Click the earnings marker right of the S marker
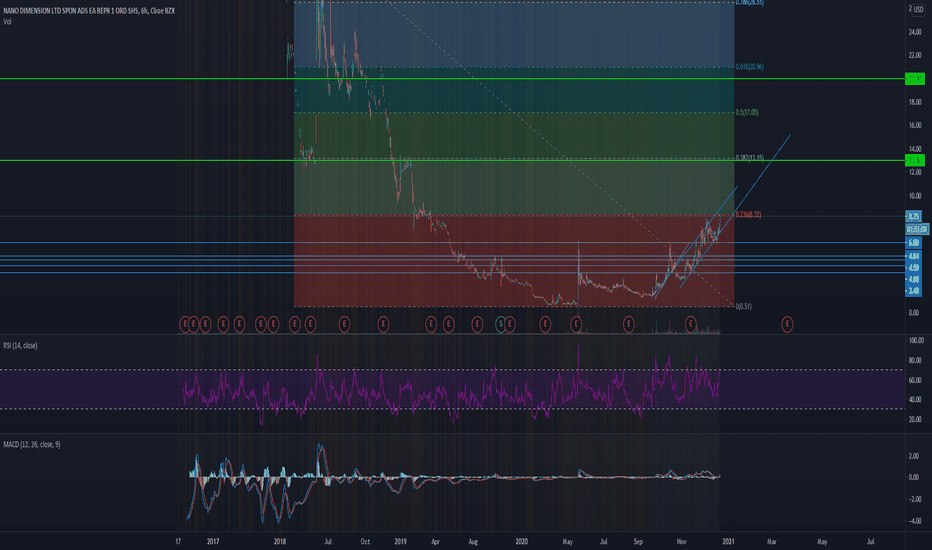The width and height of the screenshot is (932, 550). point(510,324)
